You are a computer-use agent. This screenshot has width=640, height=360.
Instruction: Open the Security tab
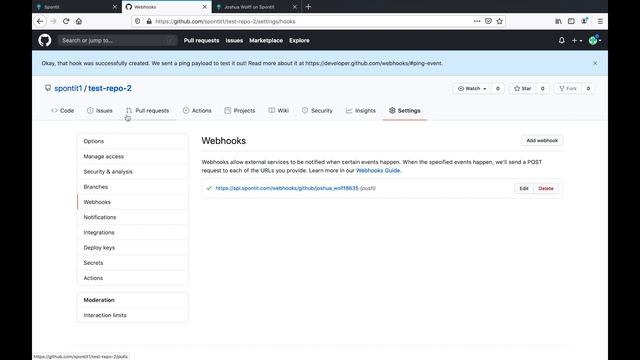[x=317, y=111]
